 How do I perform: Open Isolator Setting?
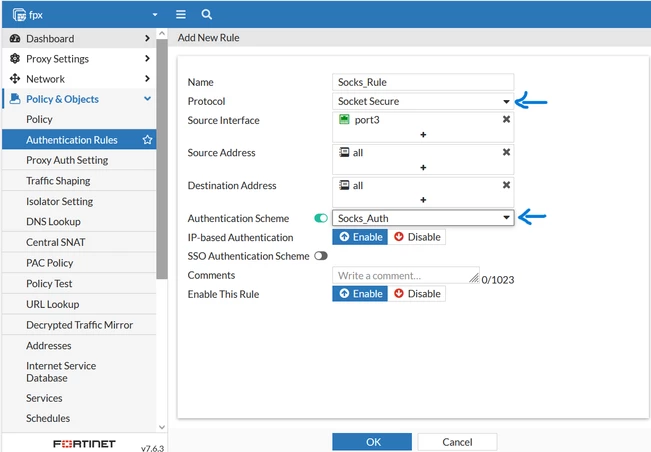[79, 201]
